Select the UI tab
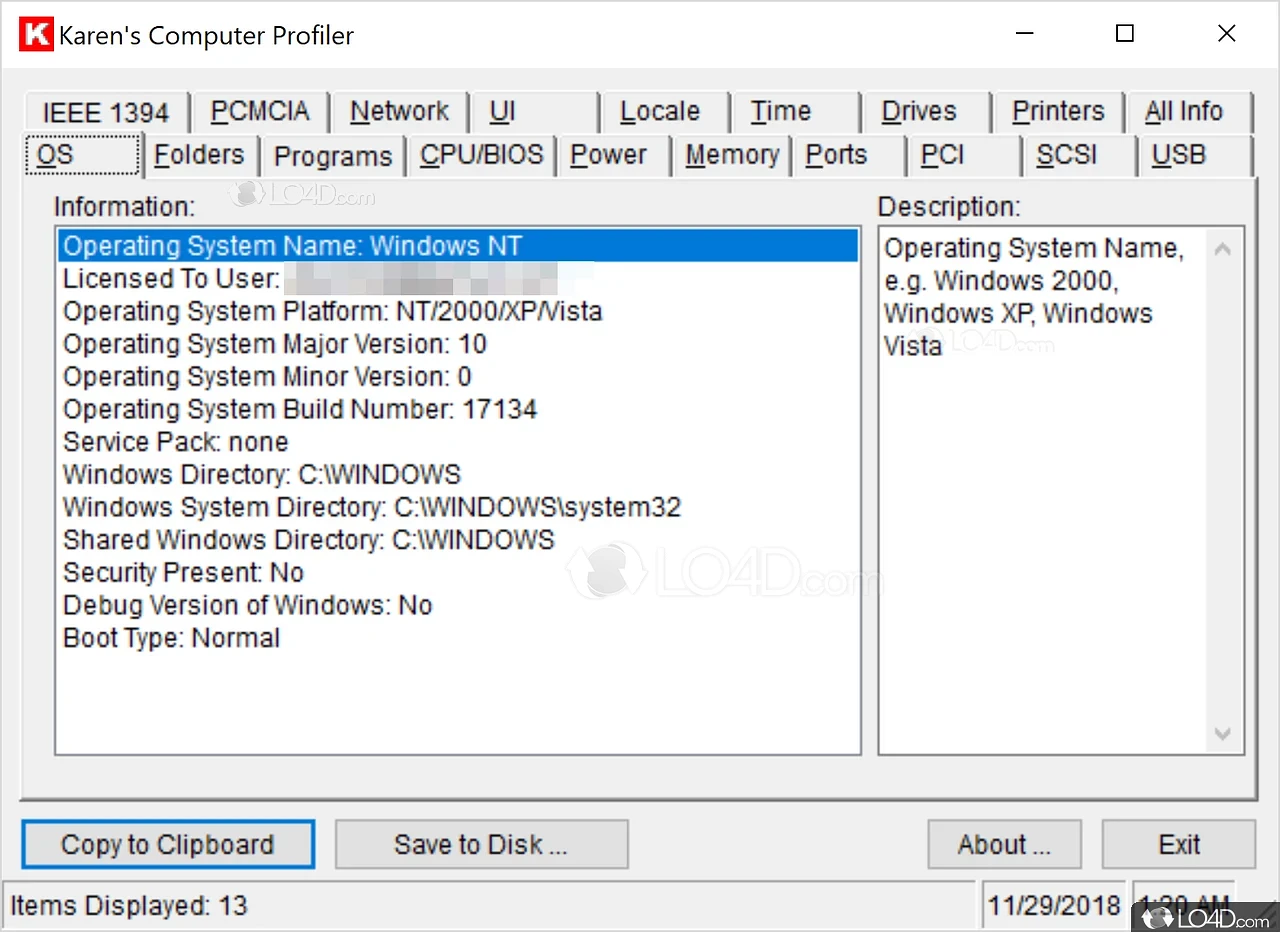The image size is (1280, 932). pos(533,112)
